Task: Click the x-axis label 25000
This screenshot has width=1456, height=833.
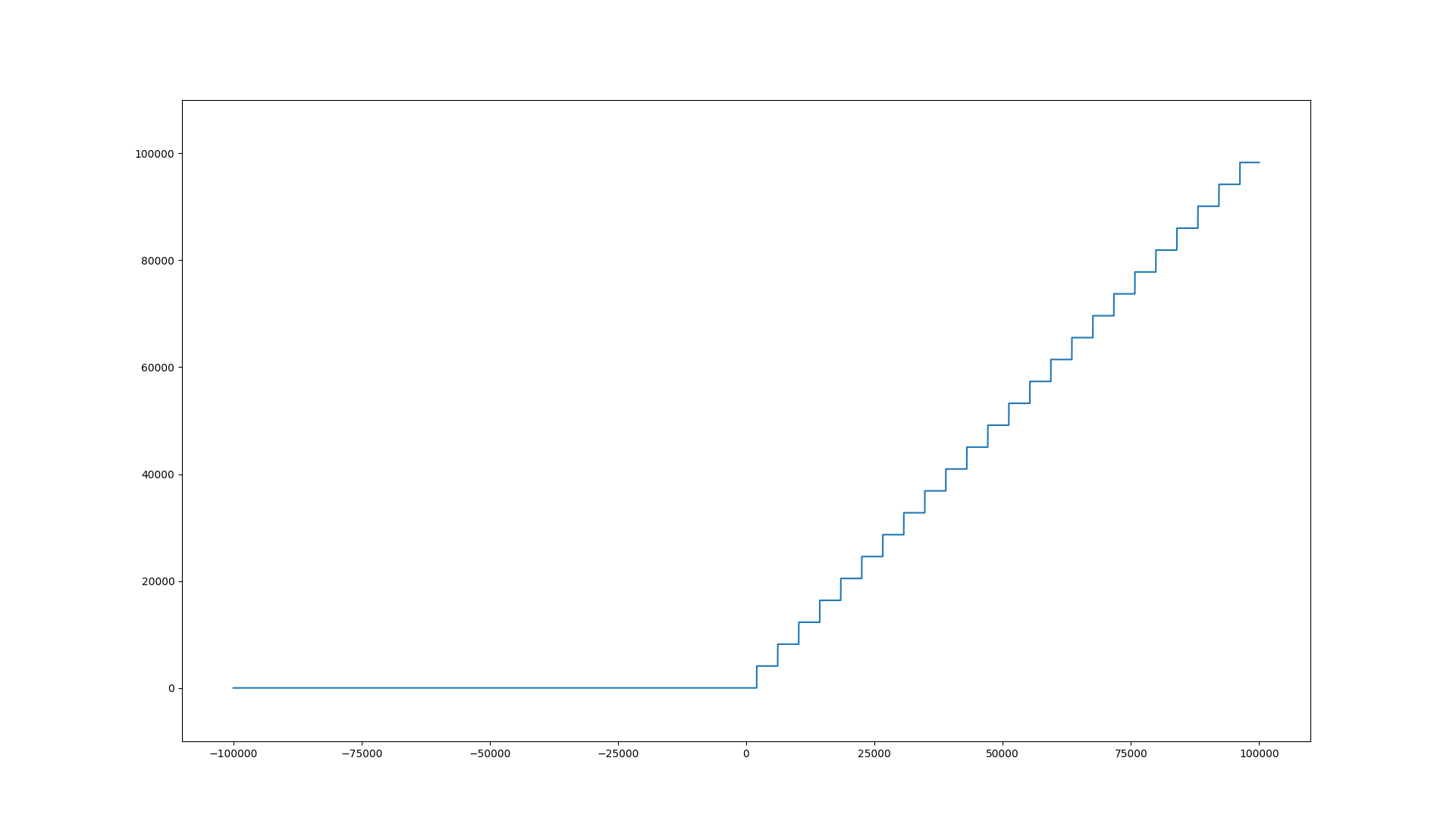Action: click(874, 753)
